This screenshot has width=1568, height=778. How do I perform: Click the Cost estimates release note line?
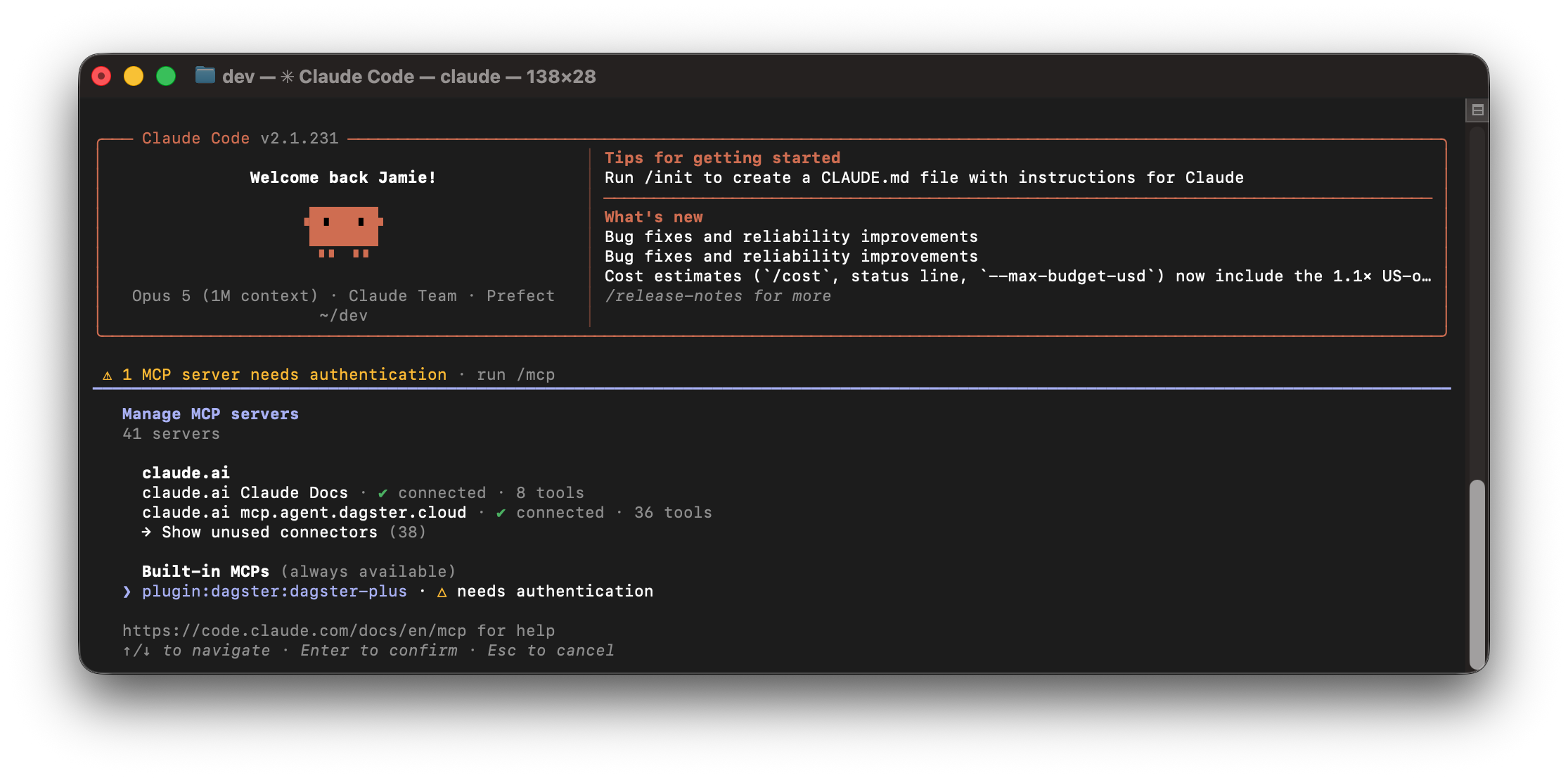(1017, 276)
